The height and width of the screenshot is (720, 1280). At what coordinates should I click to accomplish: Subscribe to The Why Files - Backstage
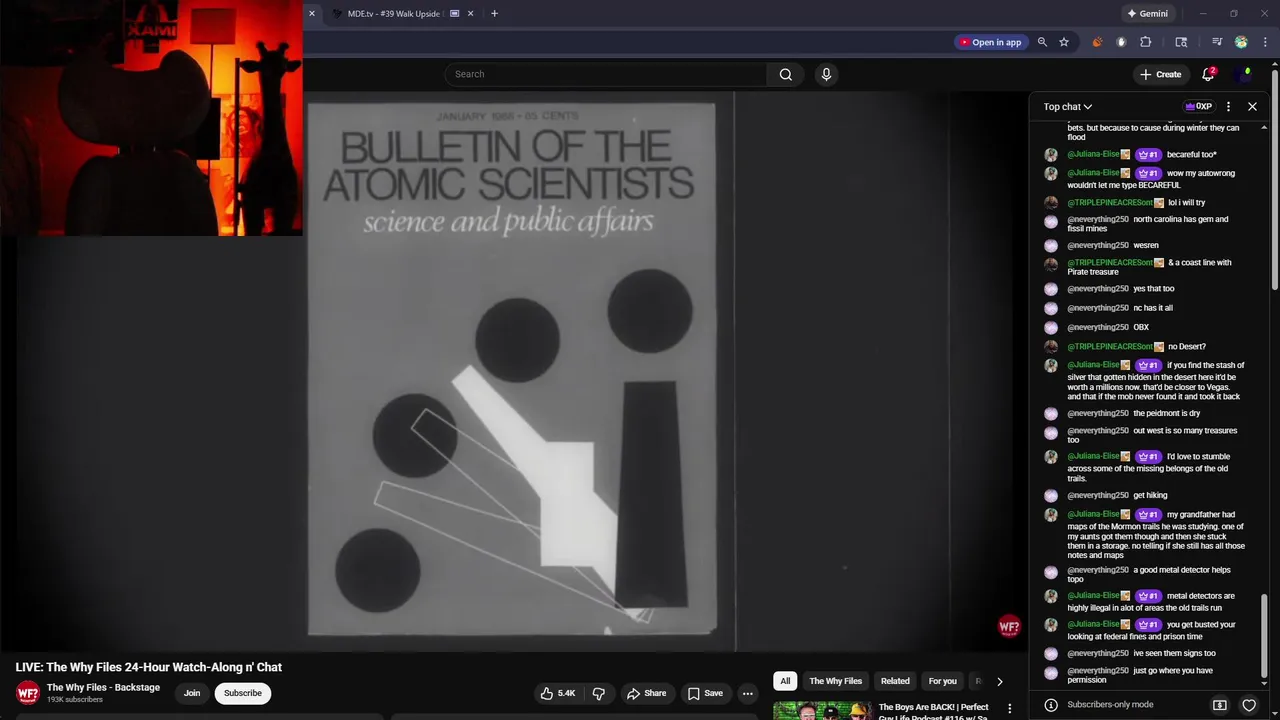point(242,693)
